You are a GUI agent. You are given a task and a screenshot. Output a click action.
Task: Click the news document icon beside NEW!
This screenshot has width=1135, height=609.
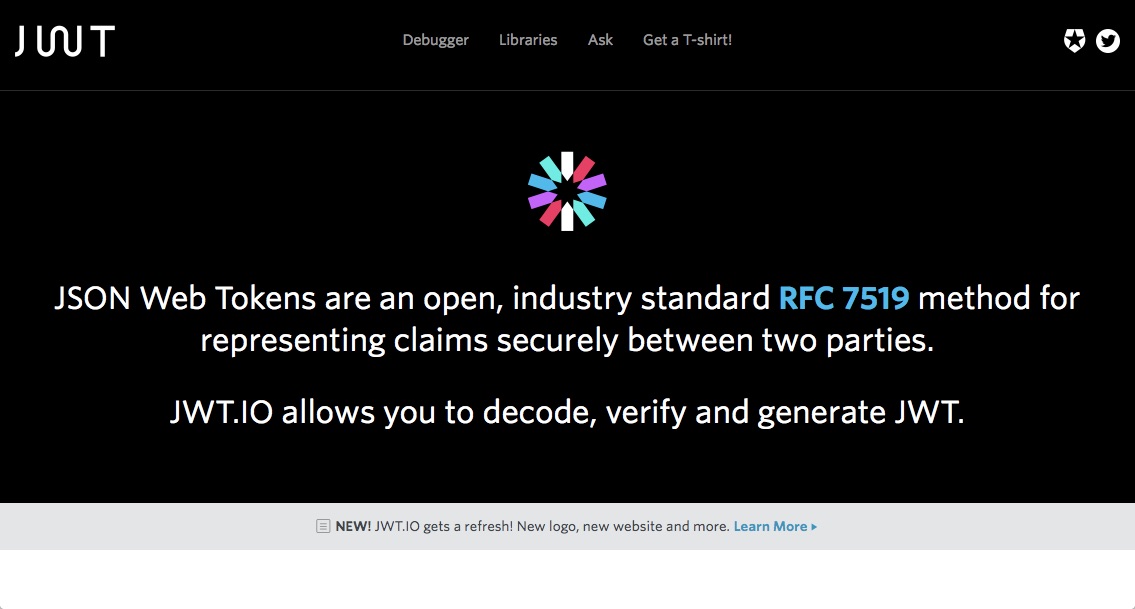[323, 526]
